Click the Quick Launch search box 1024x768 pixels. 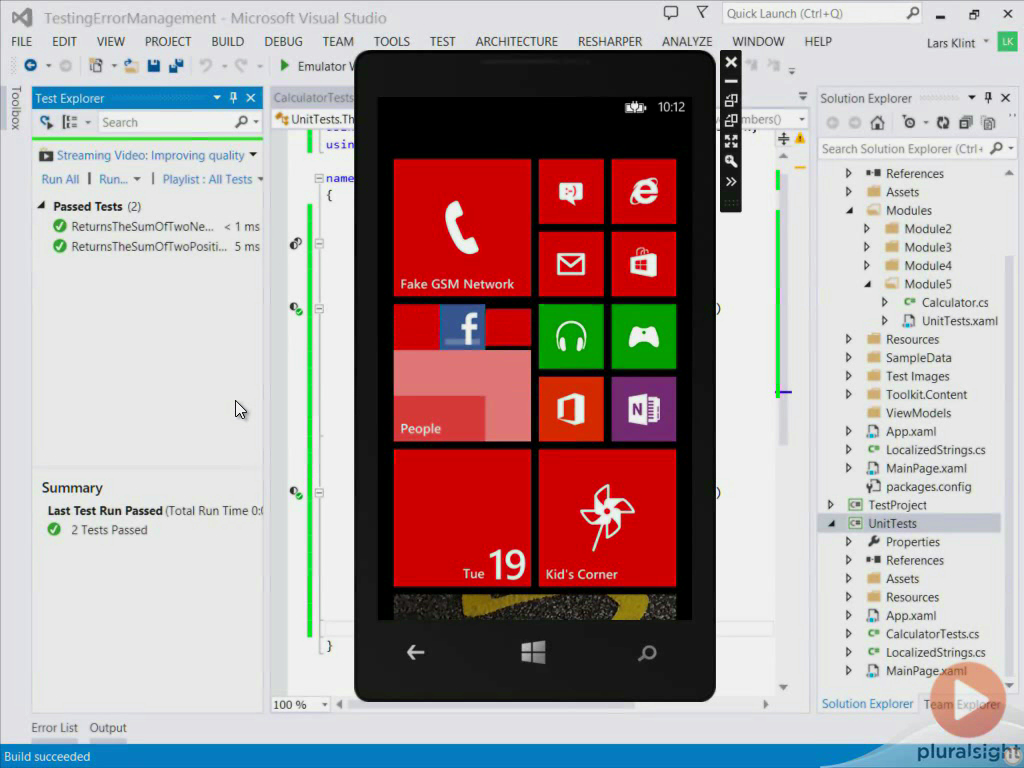pos(814,13)
